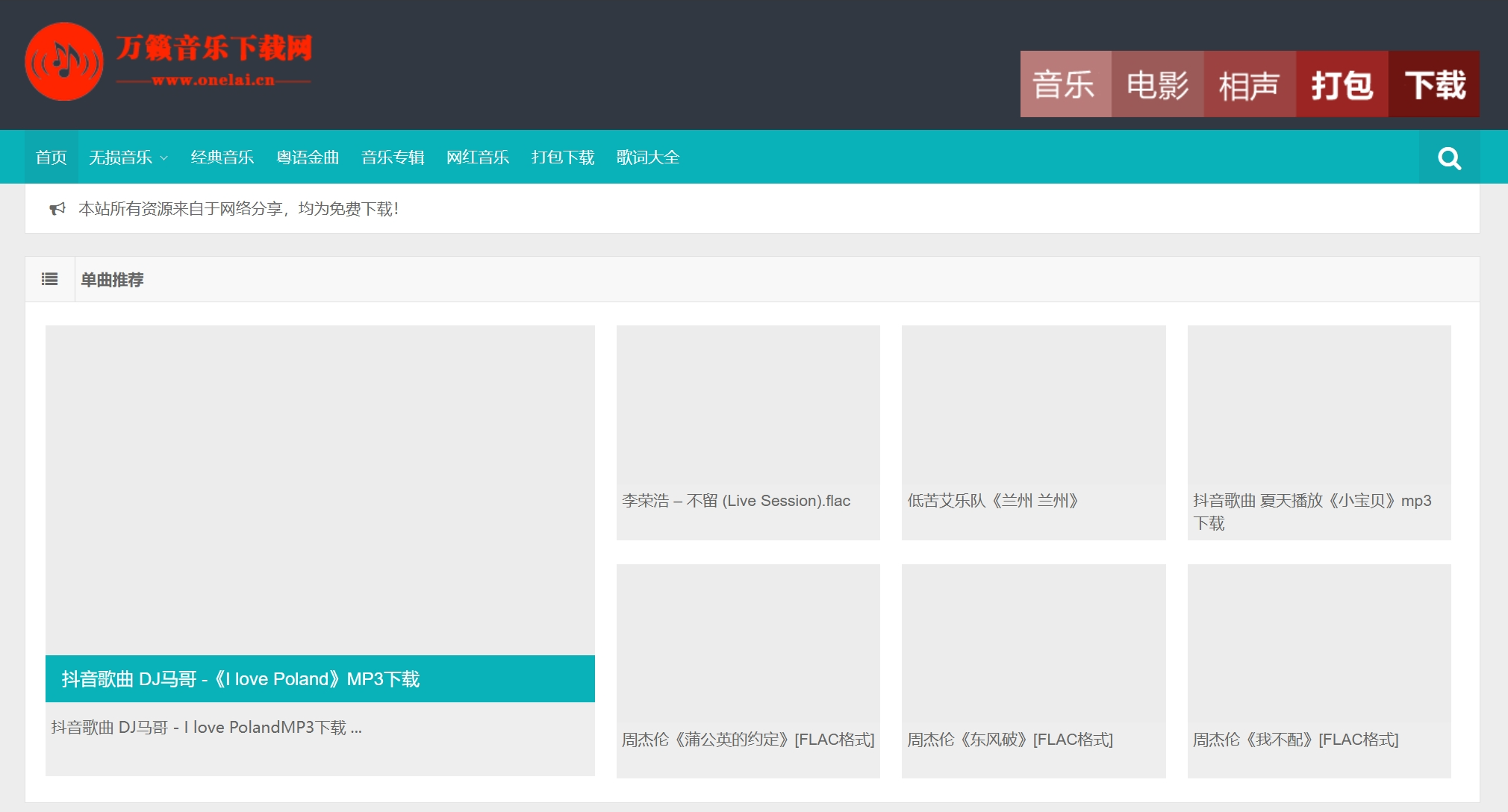1508x812 pixels.
Task: Open 打包下载 menu link
Action: [563, 157]
